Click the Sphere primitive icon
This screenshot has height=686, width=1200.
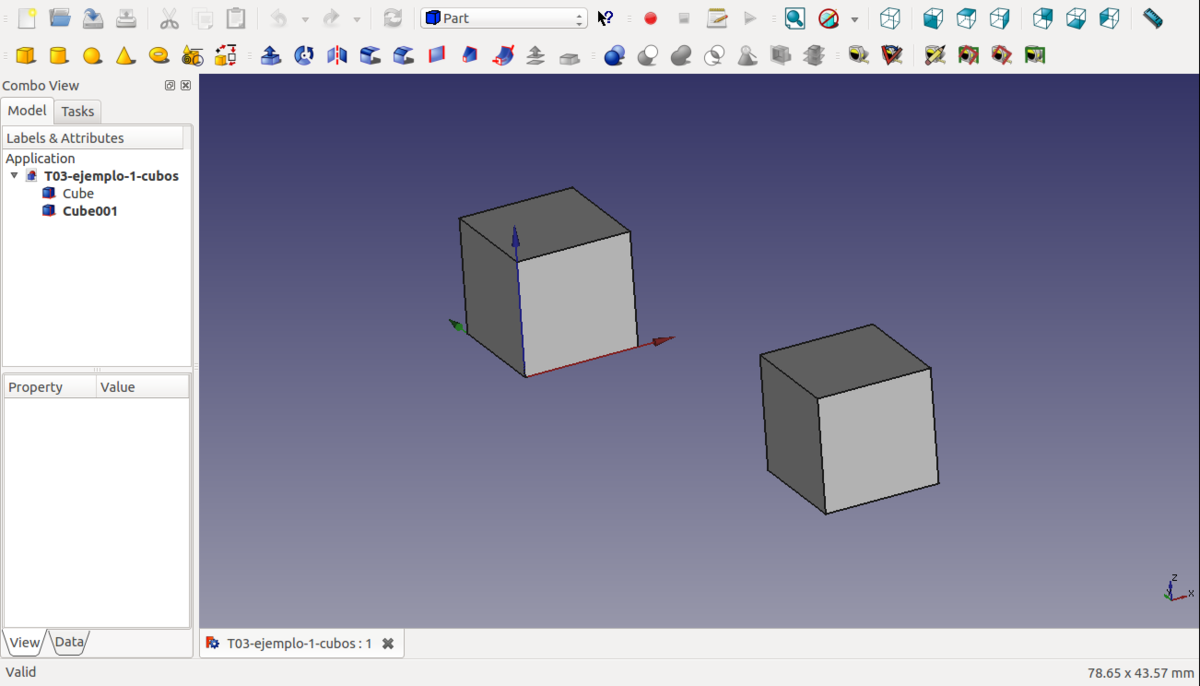coord(92,56)
